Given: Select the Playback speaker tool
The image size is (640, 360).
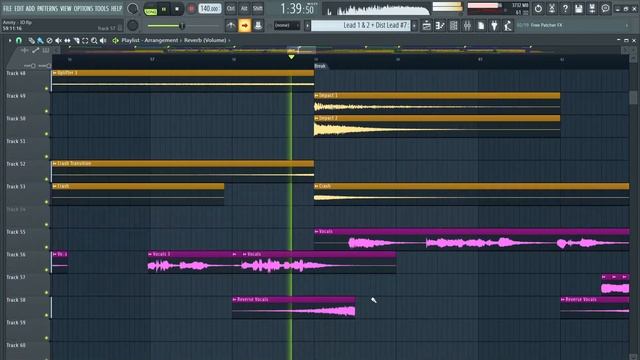Looking at the screenshot, I should pos(103,40).
